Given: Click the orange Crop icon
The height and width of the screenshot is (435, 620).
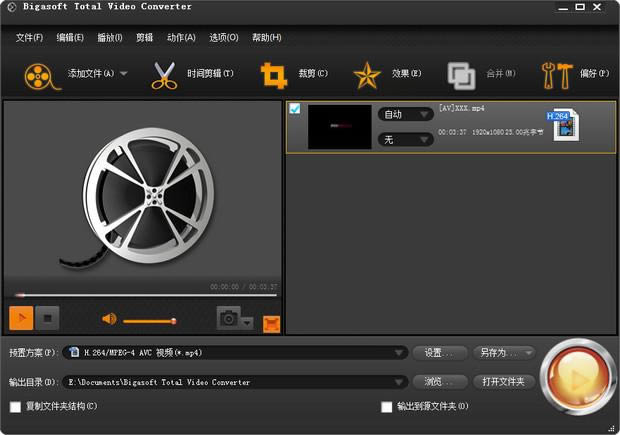Looking at the screenshot, I should [x=273, y=75].
